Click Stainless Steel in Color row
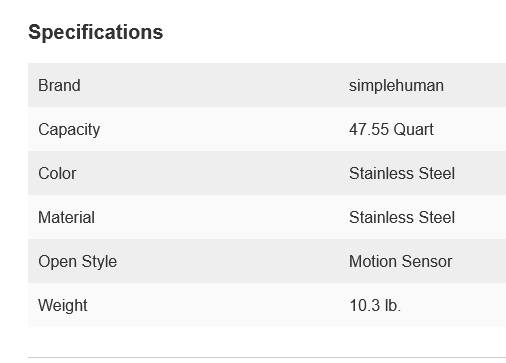The image size is (506, 363). pos(402,173)
